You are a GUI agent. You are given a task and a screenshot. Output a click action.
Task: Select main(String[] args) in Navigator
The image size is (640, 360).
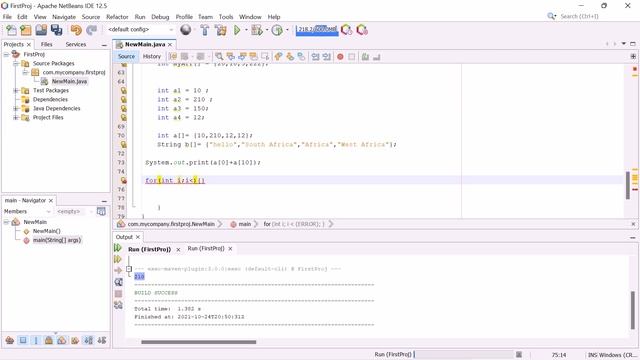pyautogui.click(x=57, y=240)
